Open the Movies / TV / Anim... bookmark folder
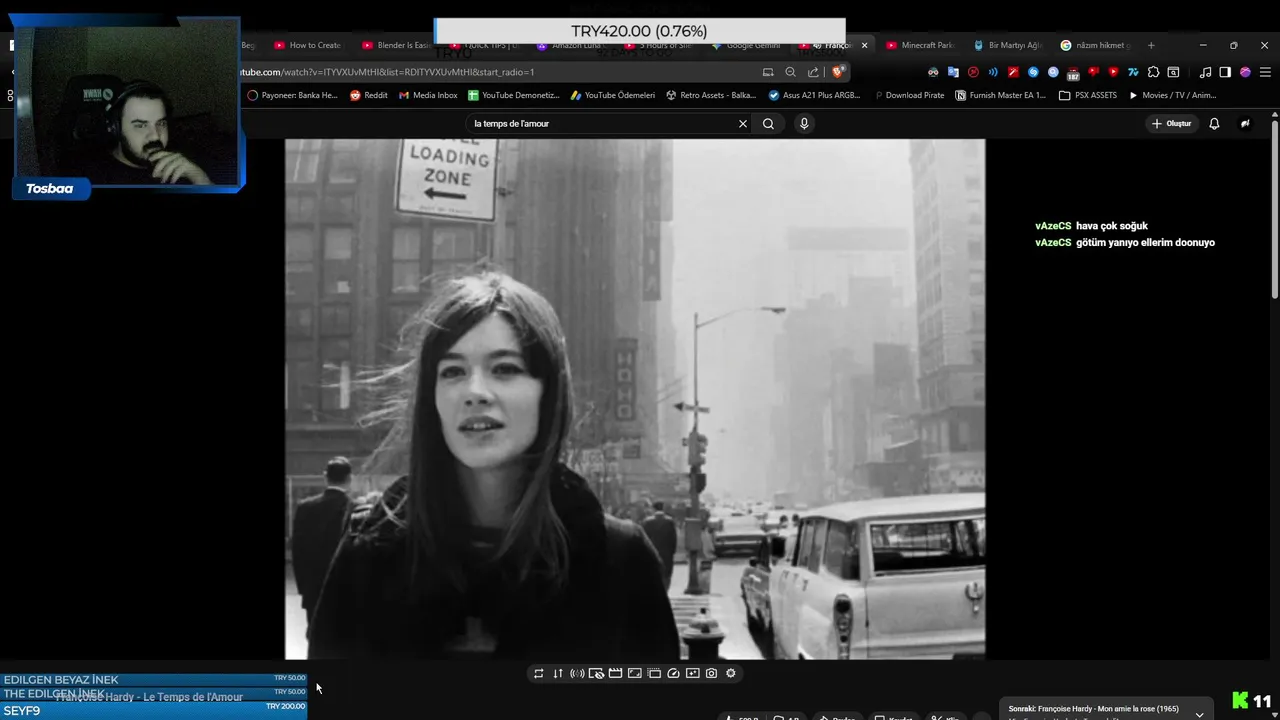 click(x=1173, y=95)
